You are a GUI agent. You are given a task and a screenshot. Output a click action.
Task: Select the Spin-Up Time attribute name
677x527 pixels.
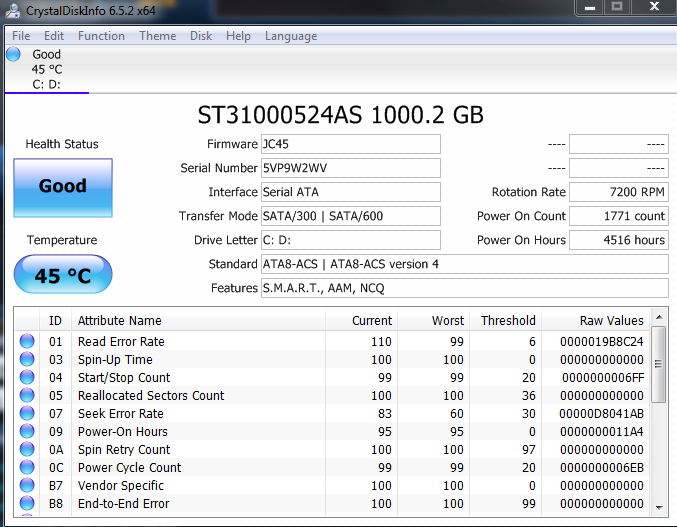click(115, 360)
